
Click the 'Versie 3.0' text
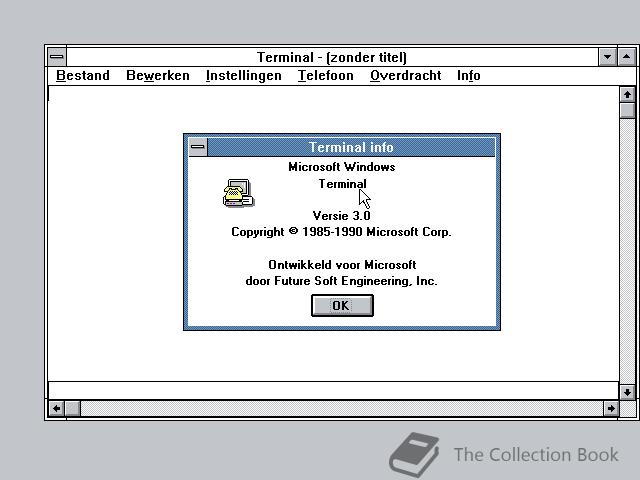click(x=342, y=216)
